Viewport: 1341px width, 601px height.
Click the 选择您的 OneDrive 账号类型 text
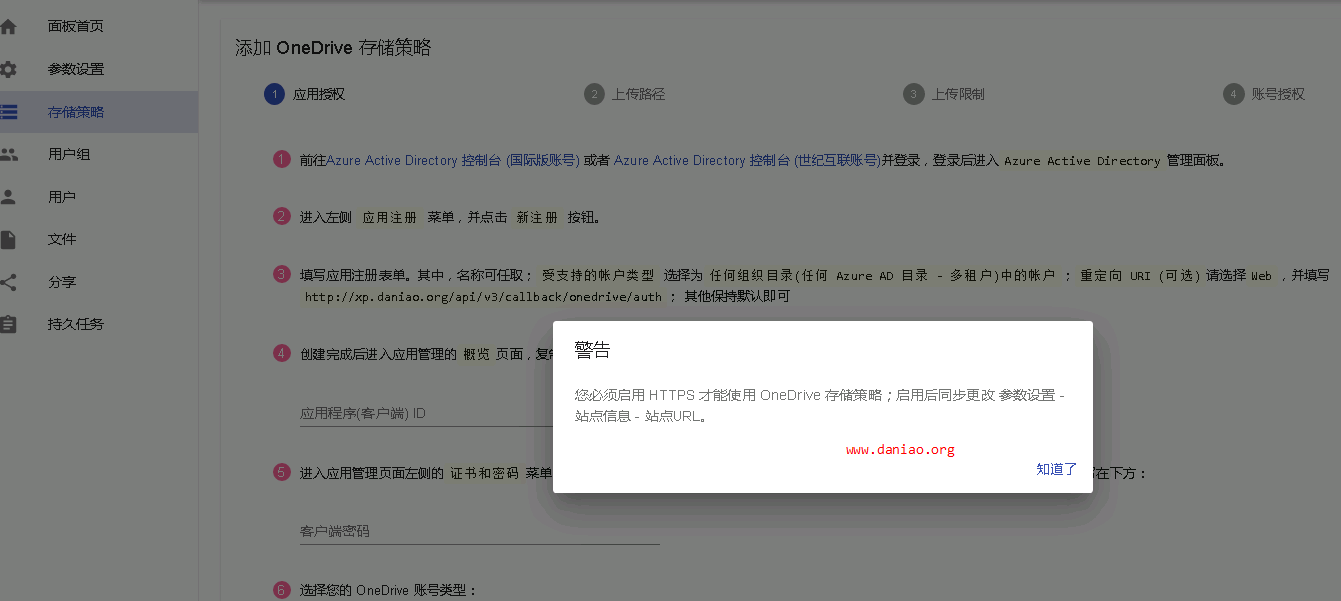389,590
